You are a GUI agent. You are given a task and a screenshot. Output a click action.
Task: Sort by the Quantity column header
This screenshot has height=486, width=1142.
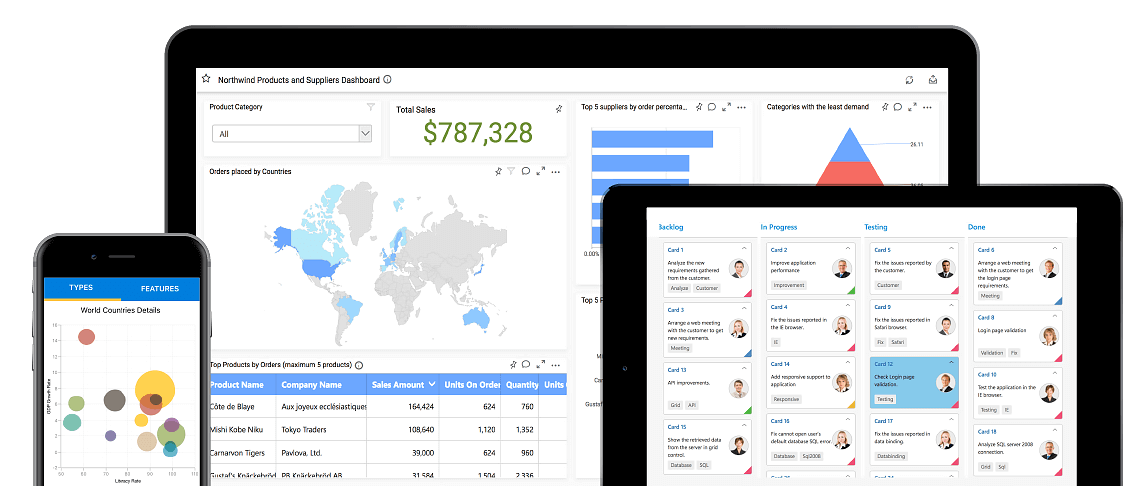pyautogui.click(x=520, y=385)
